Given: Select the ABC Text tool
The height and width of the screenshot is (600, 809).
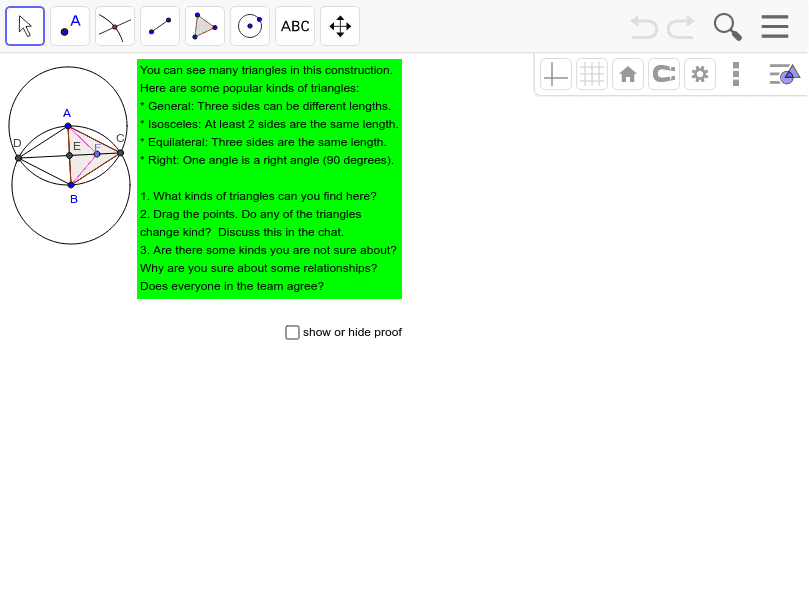Looking at the screenshot, I should point(295,26).
